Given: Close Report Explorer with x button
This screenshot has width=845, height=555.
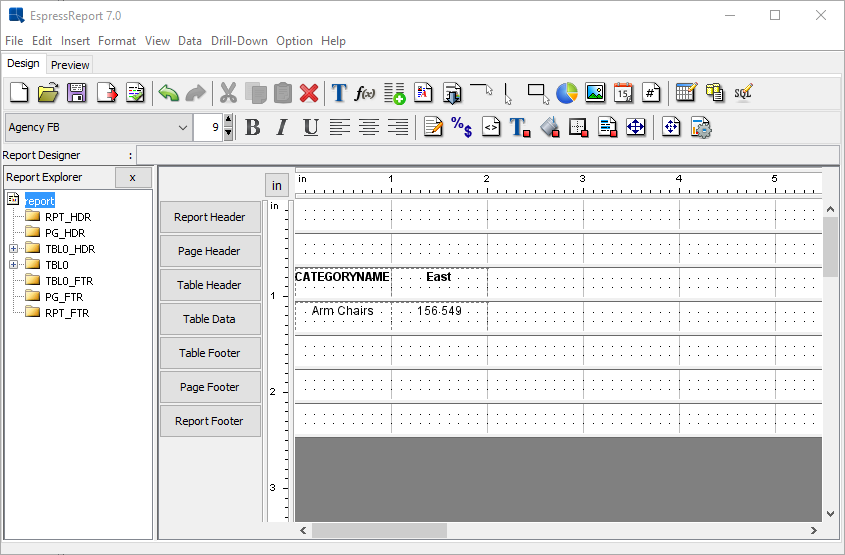Looking at the screenshot, I should [133, 177].
